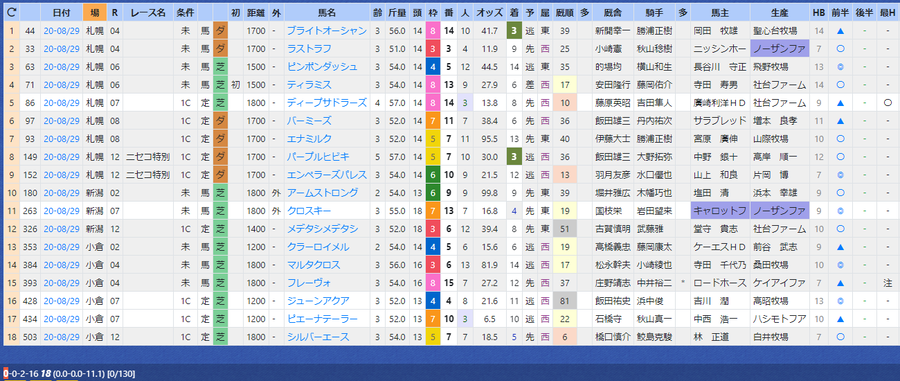The height and width of the screenshot is (381, 900).
Task: Open the 20-08/29 date link in row 1
Action: pos(61,30)
